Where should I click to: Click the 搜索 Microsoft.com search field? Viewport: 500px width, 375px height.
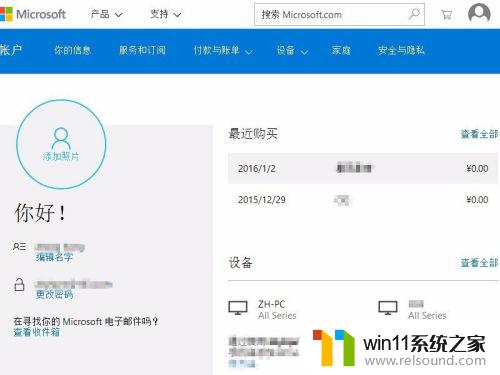[x=339, y=14]
